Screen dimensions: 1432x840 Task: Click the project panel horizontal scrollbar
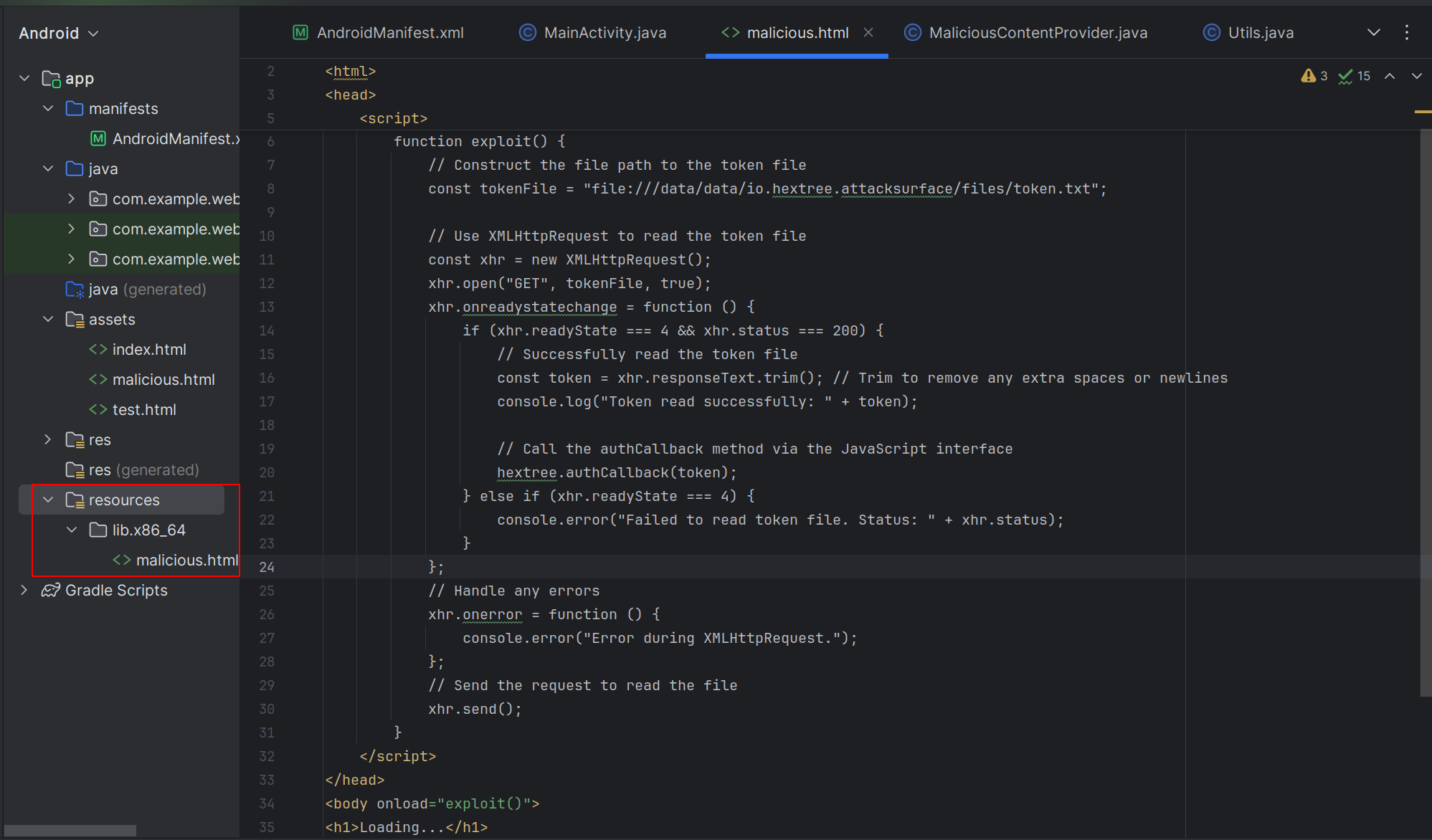pos(70,831)
